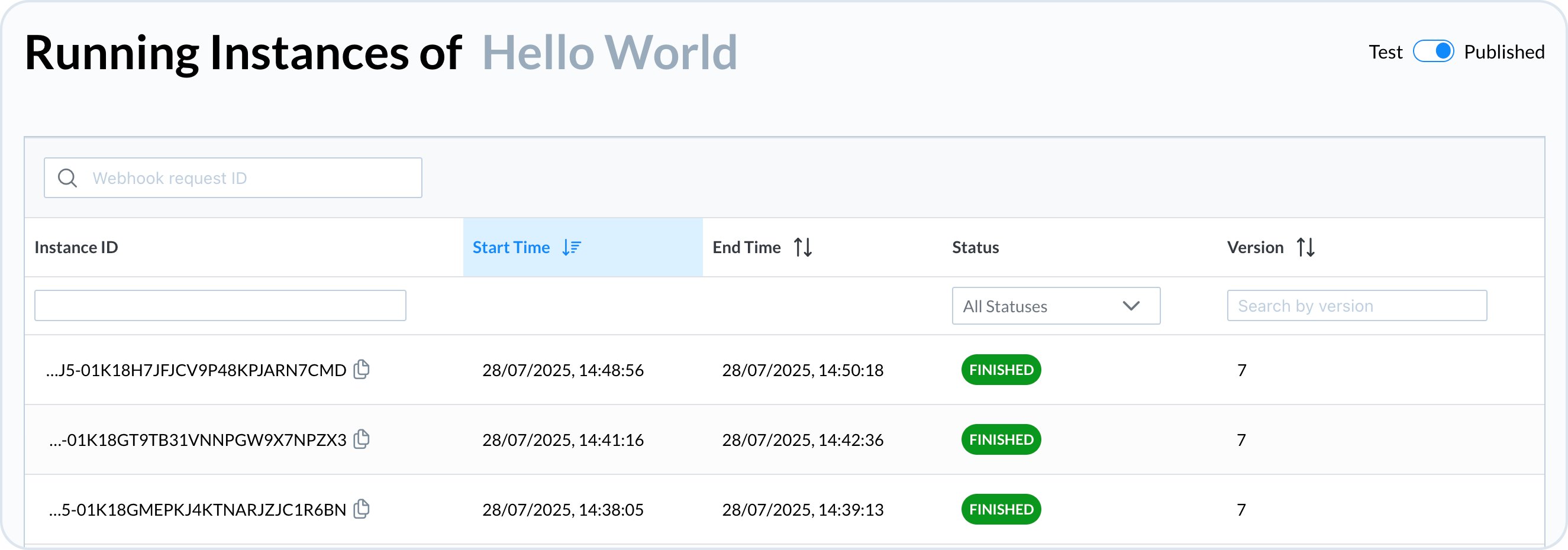Sort by Version arrows icon
This screenshot has width=1568, height=550.
tap(1306, 248)
